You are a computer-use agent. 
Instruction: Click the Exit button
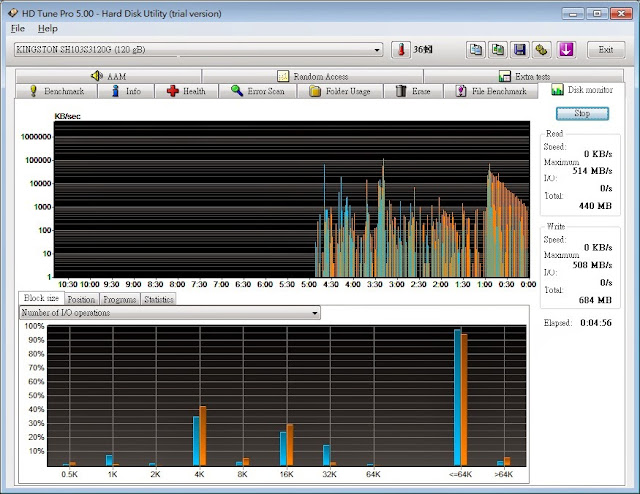[606, 50]
